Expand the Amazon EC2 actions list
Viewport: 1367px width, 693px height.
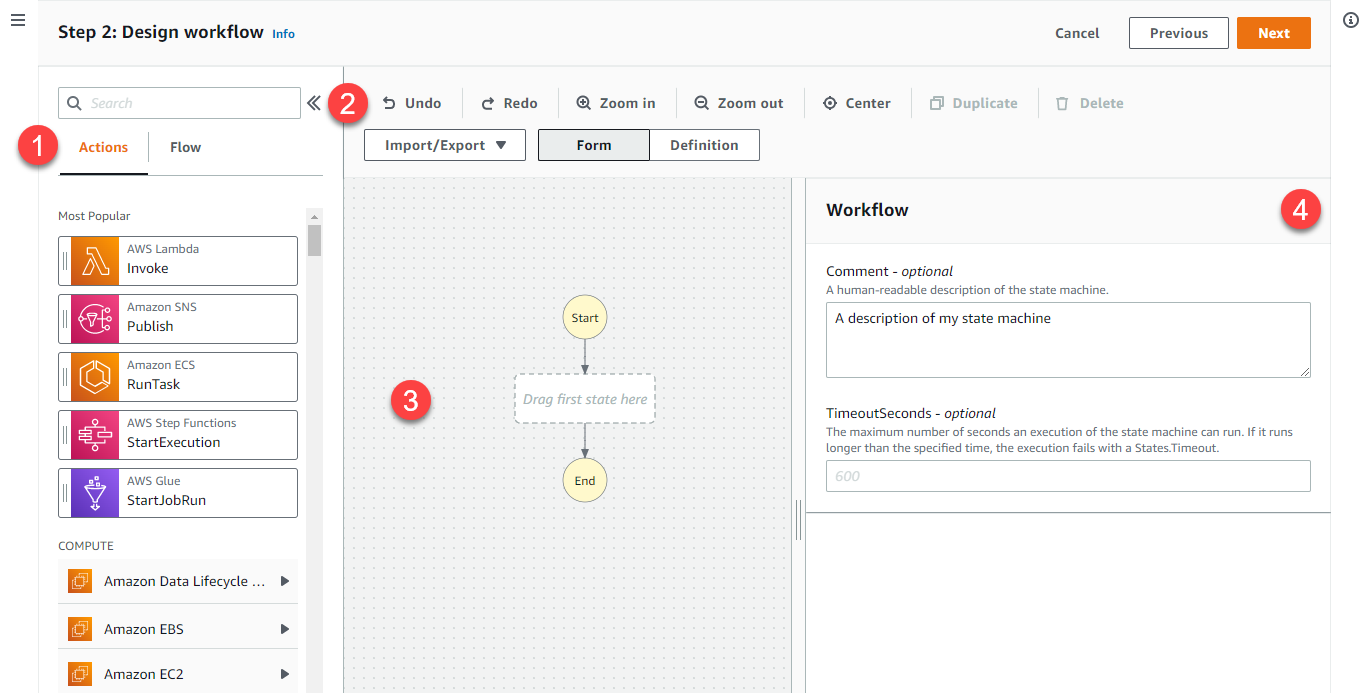pos(285,674)
